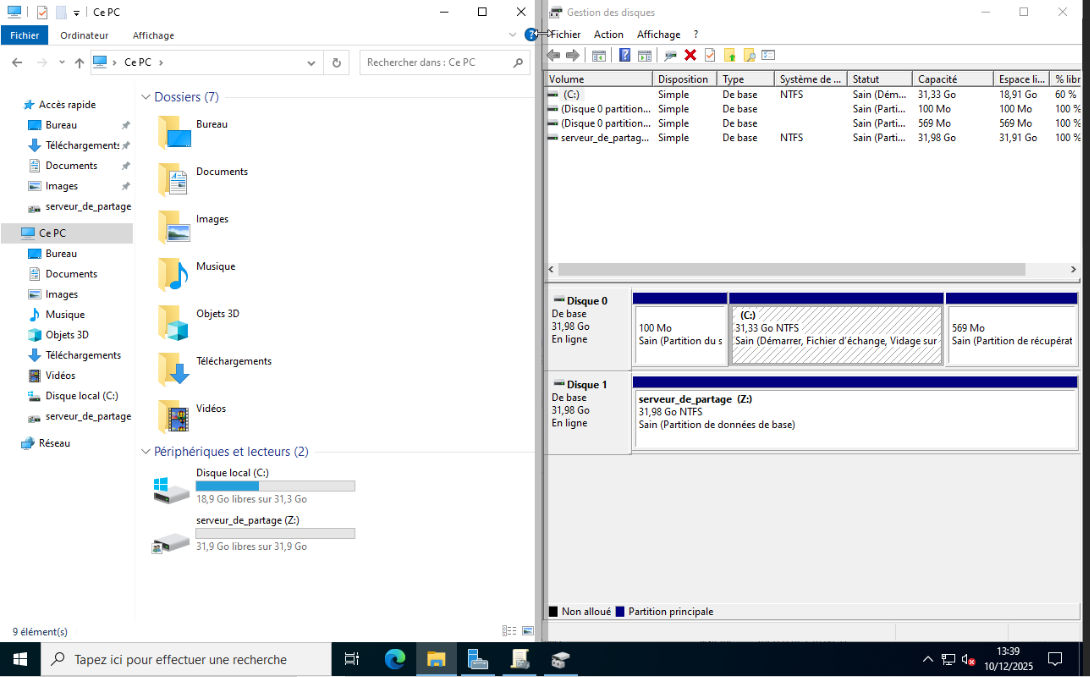Screen dimensions: 1090x677
Task: Click the blue help icon in Disk Management toolbar
Action: (x=625, y=55)
